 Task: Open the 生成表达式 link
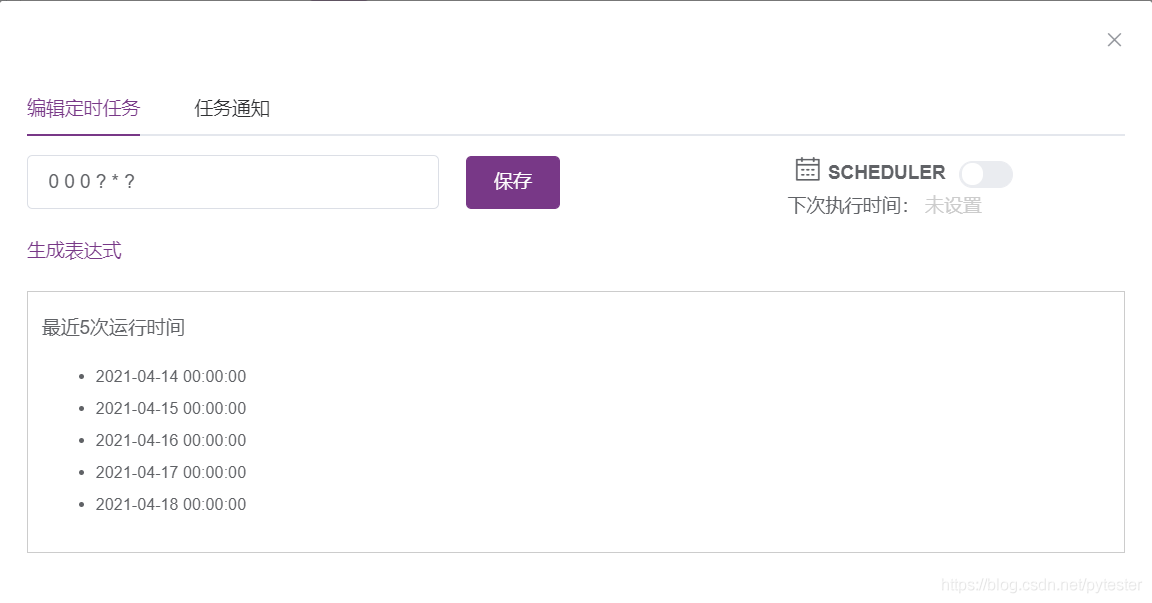[x=74, y=250]
